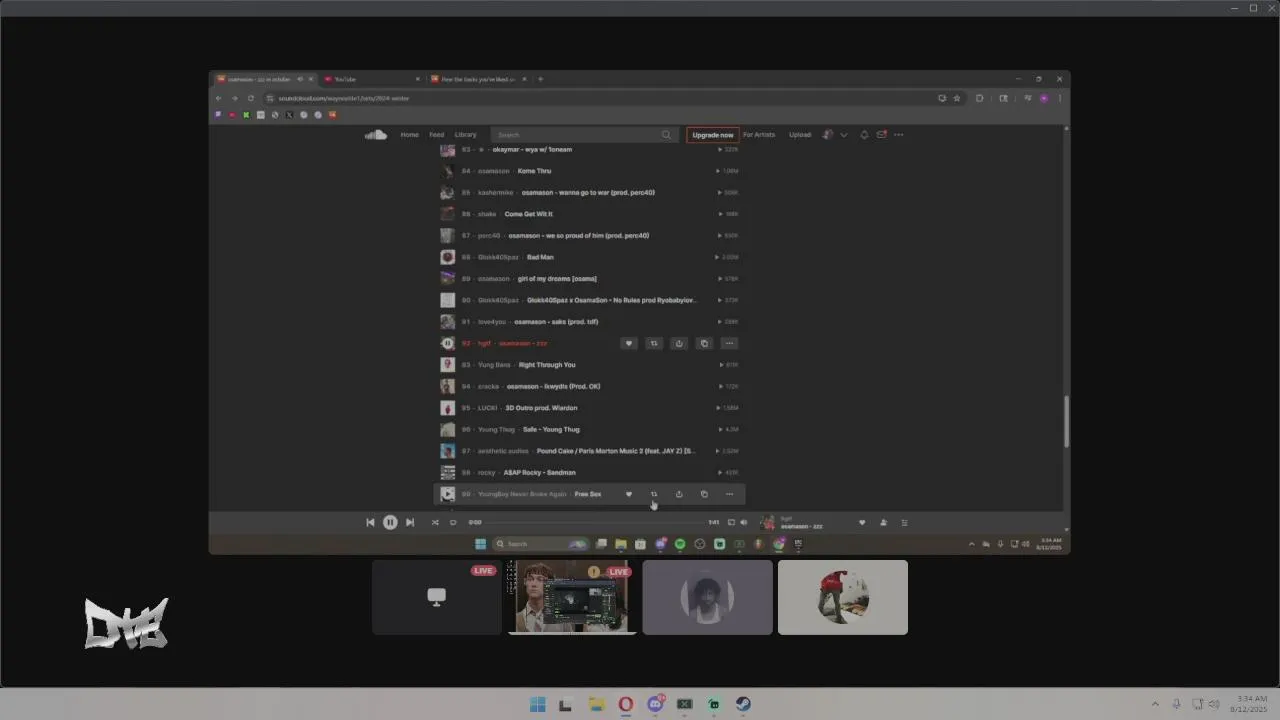Mute the volume in player bar
Screen dimensions: 1280x720
click(743, 522)
